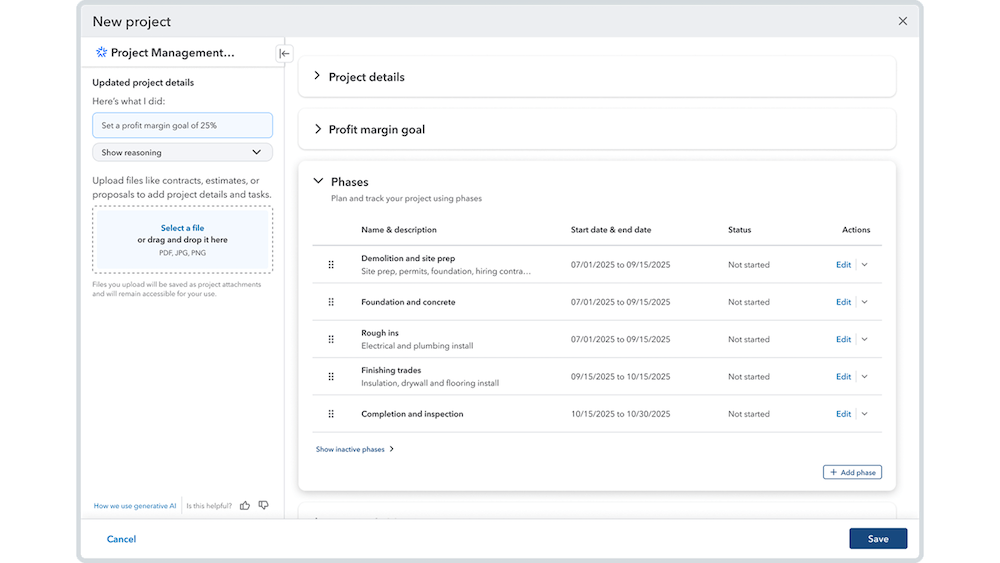Open actions dropdown for Completion and inspection
The height and width of the screenshot is (563, 1000).
click(865, 414)
